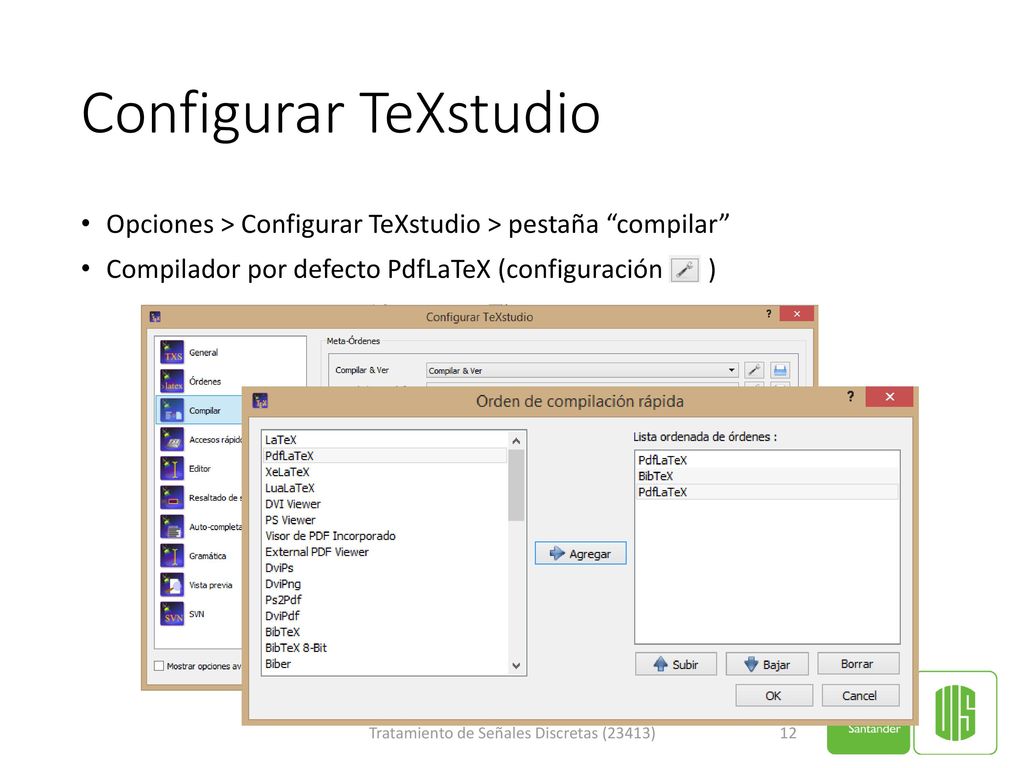Select the Auto-completado icon
Screen dimensions: 1024x768
172,526
